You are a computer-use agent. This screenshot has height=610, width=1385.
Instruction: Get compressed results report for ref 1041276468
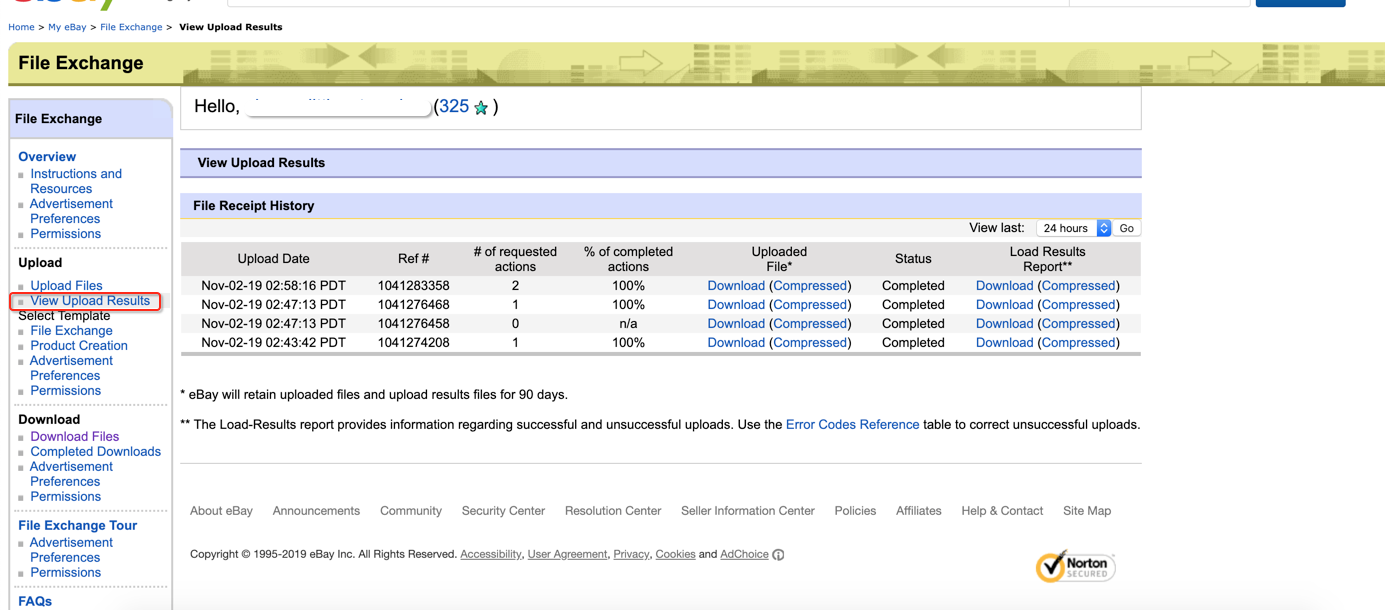(x=1078, y=305)
